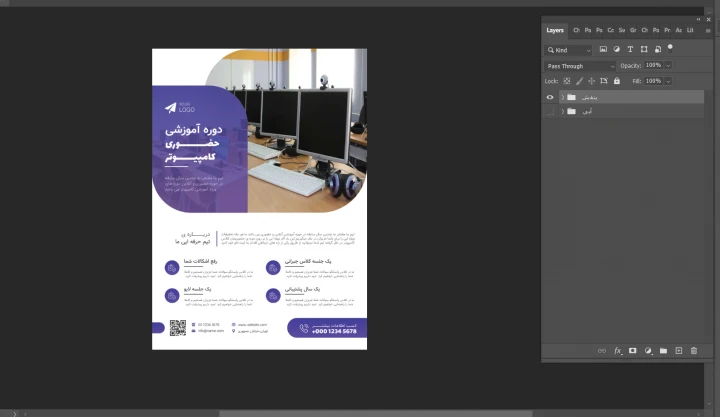This screenshot has width=720, height=417.
Task: Open the Opacity slider dropdown arrow
Action: click(x=668, y=66)
